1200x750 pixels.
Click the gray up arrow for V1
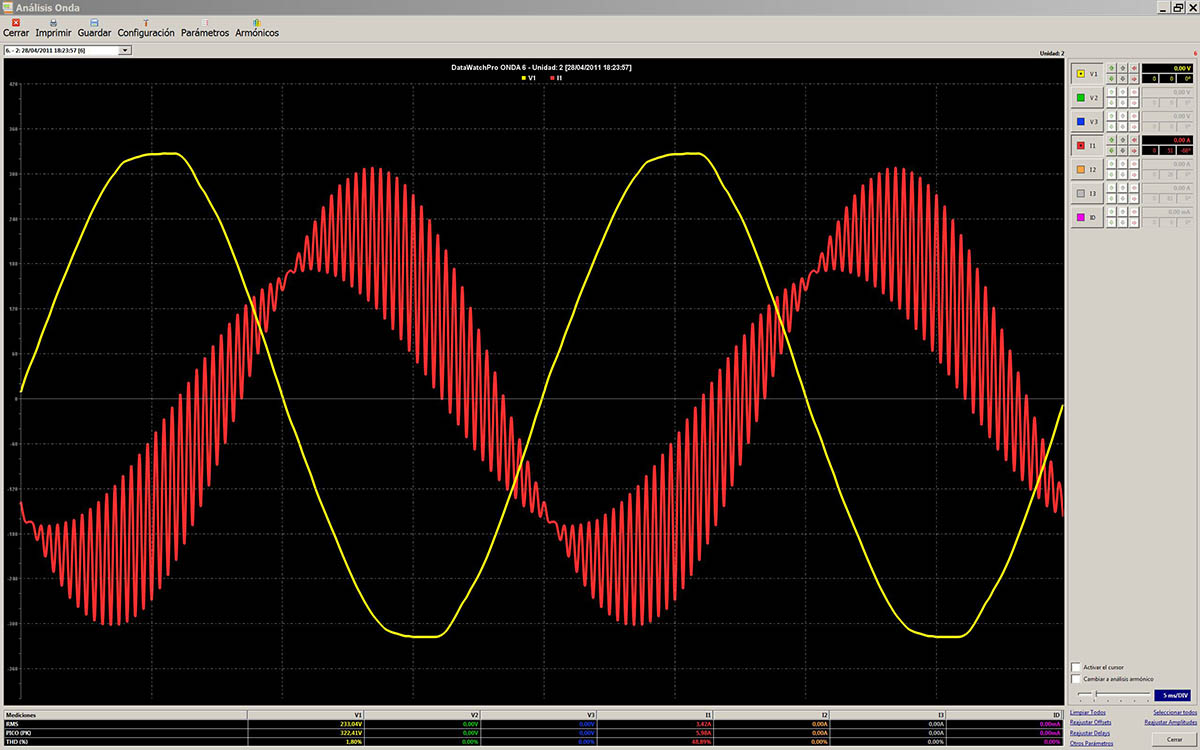[1123, 68]
